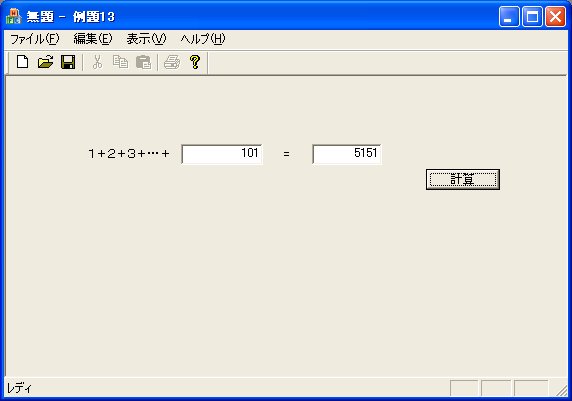Click the Print icon in toolbar

(x=172, y=62)
